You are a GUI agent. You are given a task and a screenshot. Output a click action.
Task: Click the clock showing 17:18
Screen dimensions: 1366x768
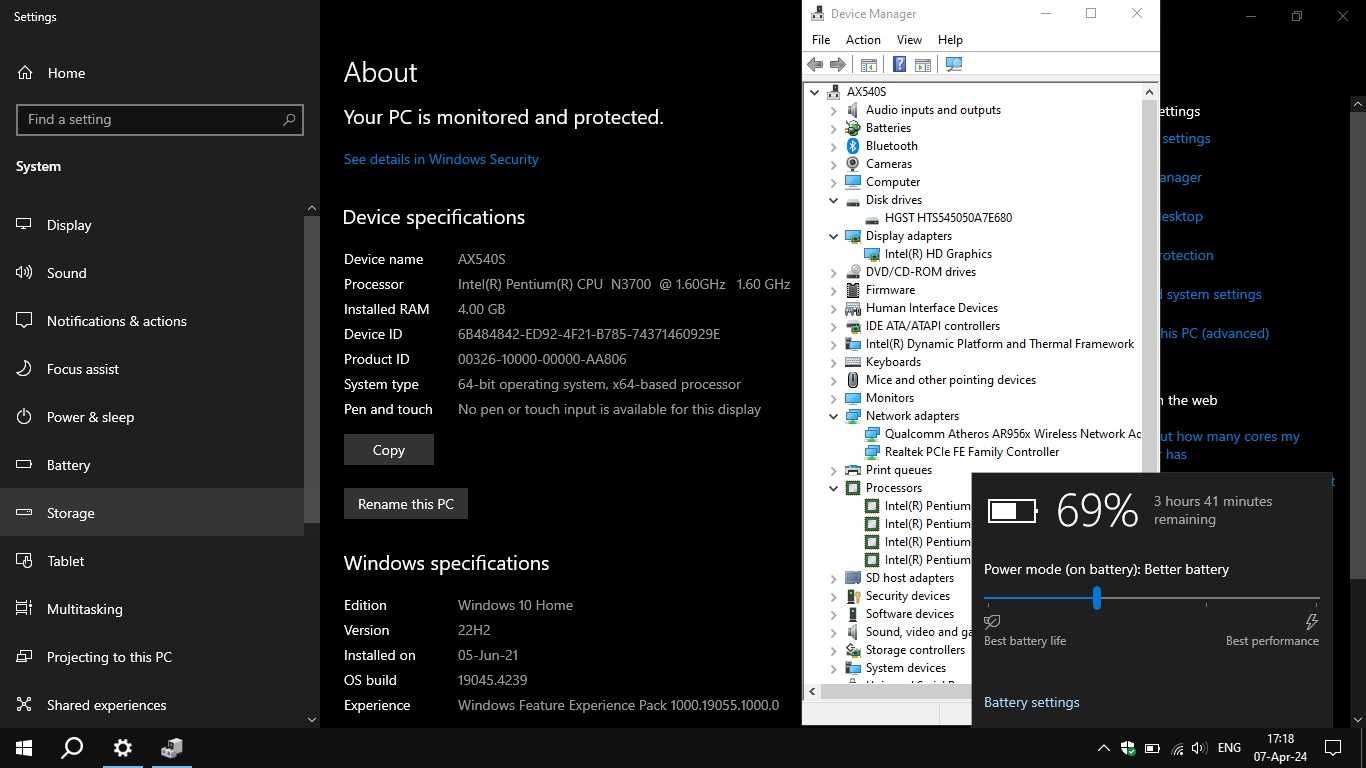pos(1280,748)
